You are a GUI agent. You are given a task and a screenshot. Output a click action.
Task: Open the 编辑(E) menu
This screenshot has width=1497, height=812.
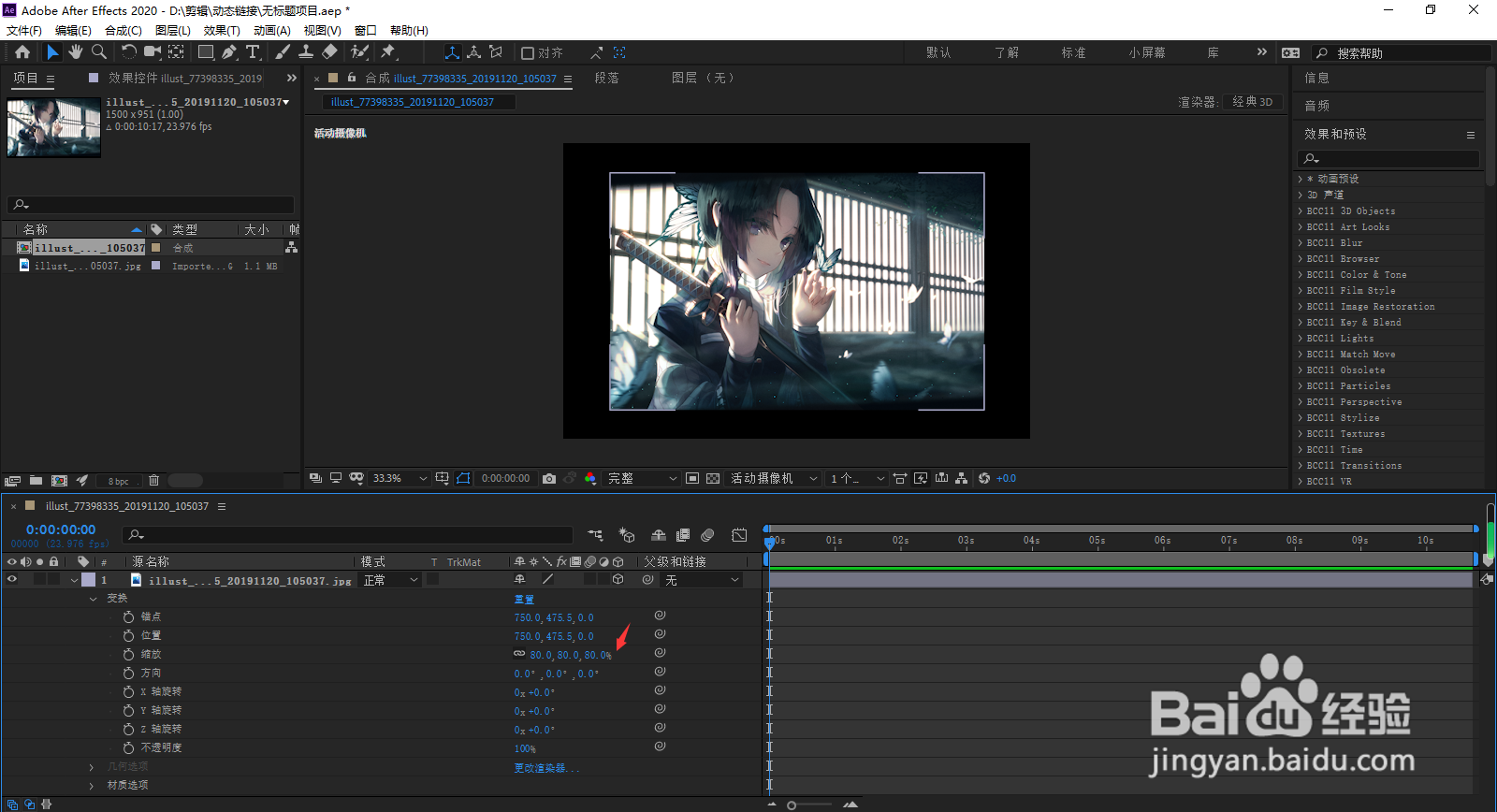73,31
